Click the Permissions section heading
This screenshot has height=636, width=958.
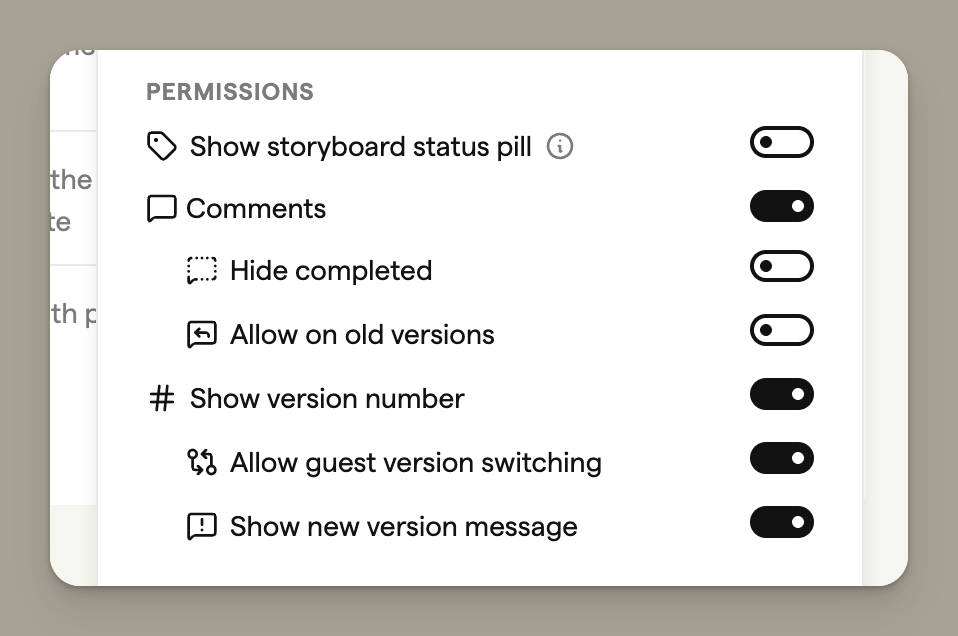[230, 92]
